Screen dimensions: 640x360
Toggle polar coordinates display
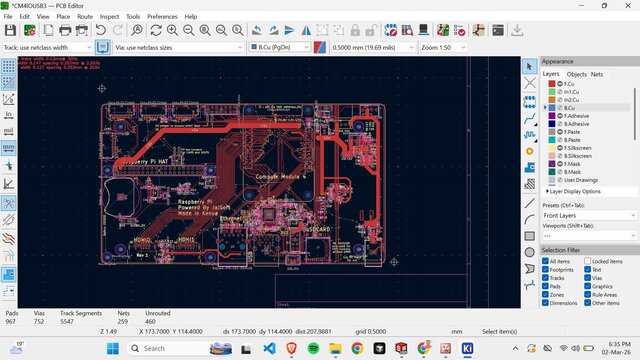click(x=9, y=99)
